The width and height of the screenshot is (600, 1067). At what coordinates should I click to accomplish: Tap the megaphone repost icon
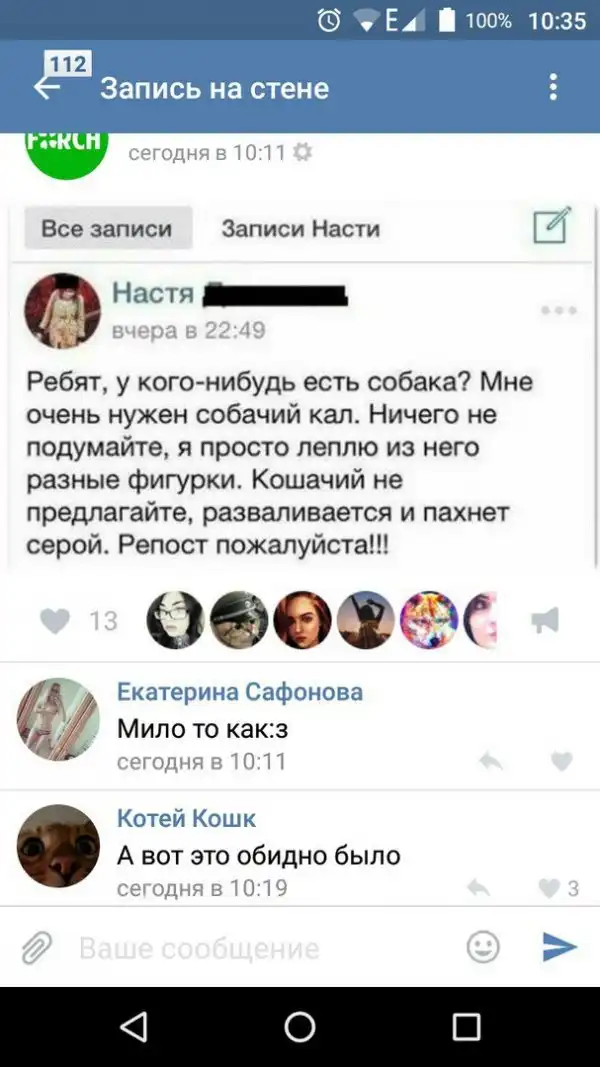point(545,621)
